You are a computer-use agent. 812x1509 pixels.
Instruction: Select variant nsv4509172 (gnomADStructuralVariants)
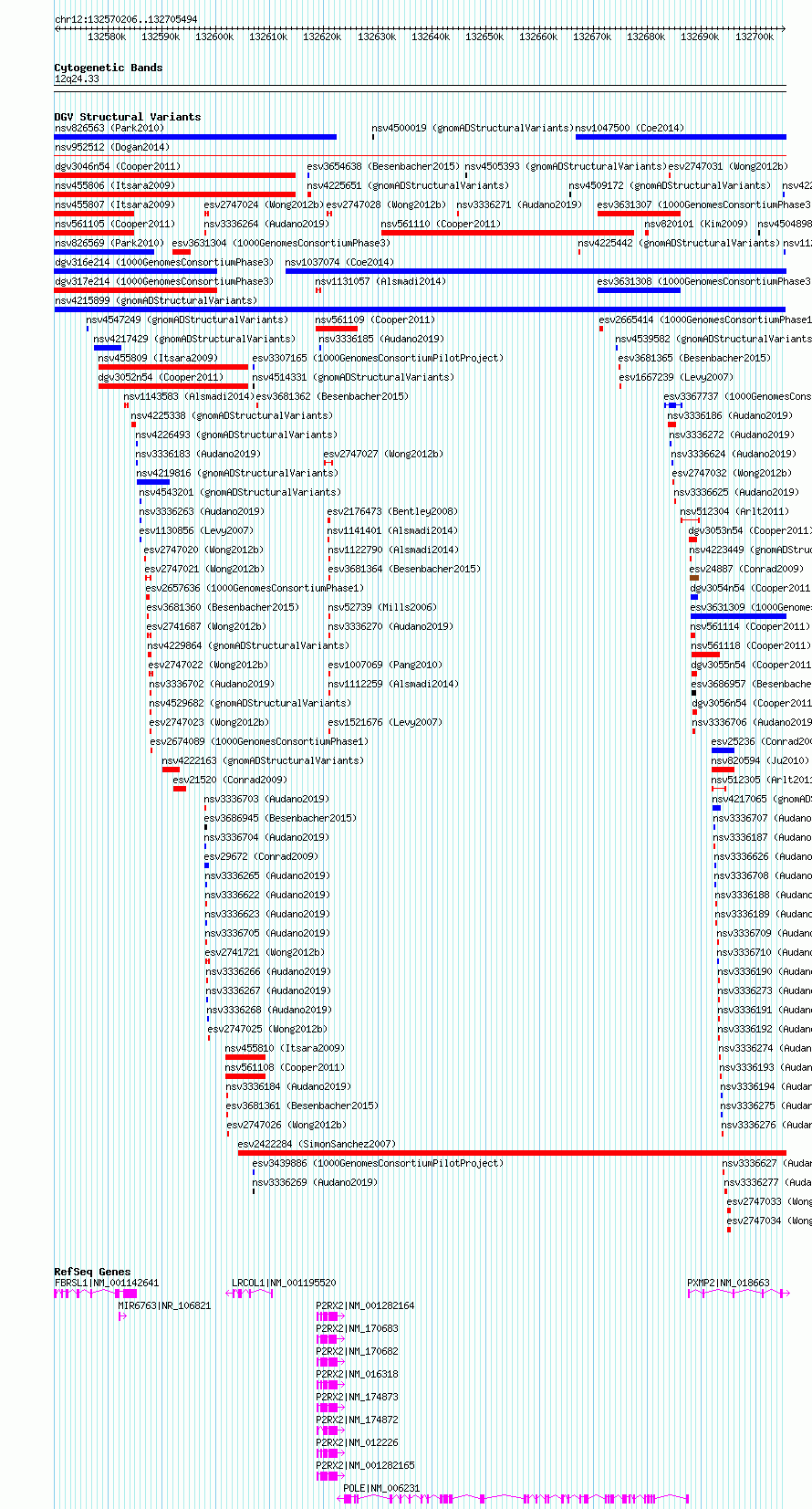coord(671,185)
